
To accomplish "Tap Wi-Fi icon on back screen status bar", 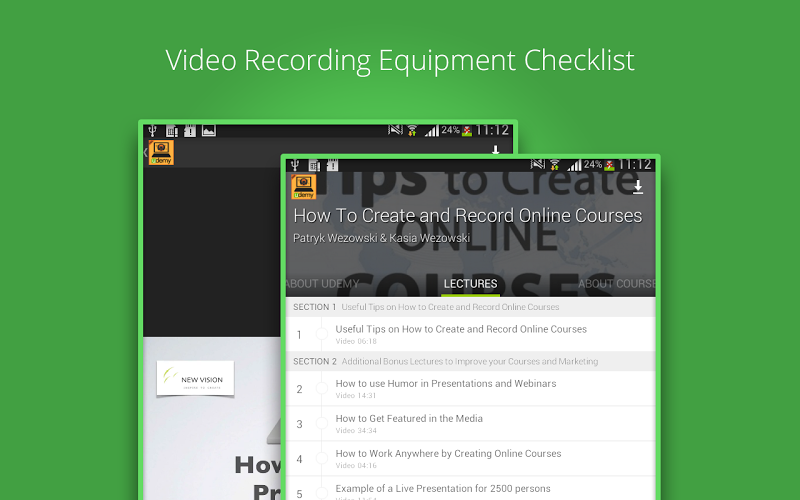I will pos(412,131).
